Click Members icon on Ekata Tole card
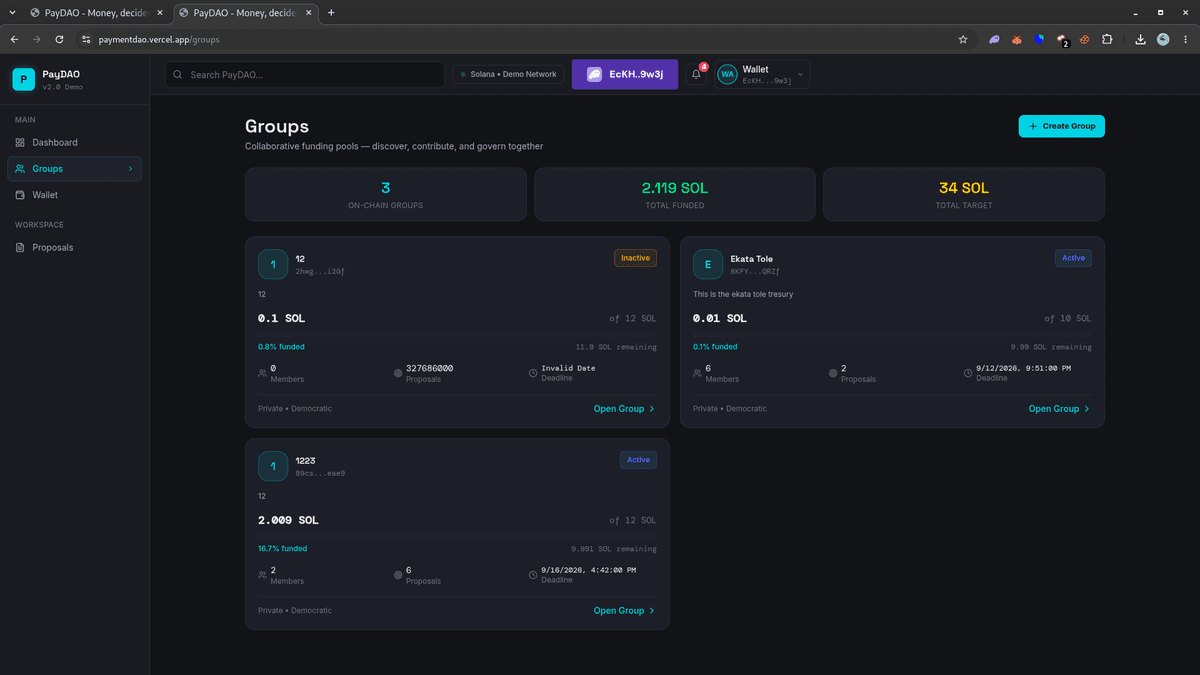1200x675 pixels. (x=698, y=373)
